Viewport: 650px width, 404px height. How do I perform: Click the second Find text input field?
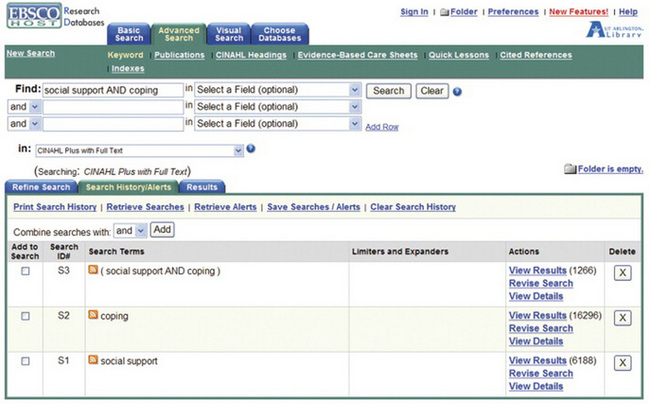click(113, 107)
